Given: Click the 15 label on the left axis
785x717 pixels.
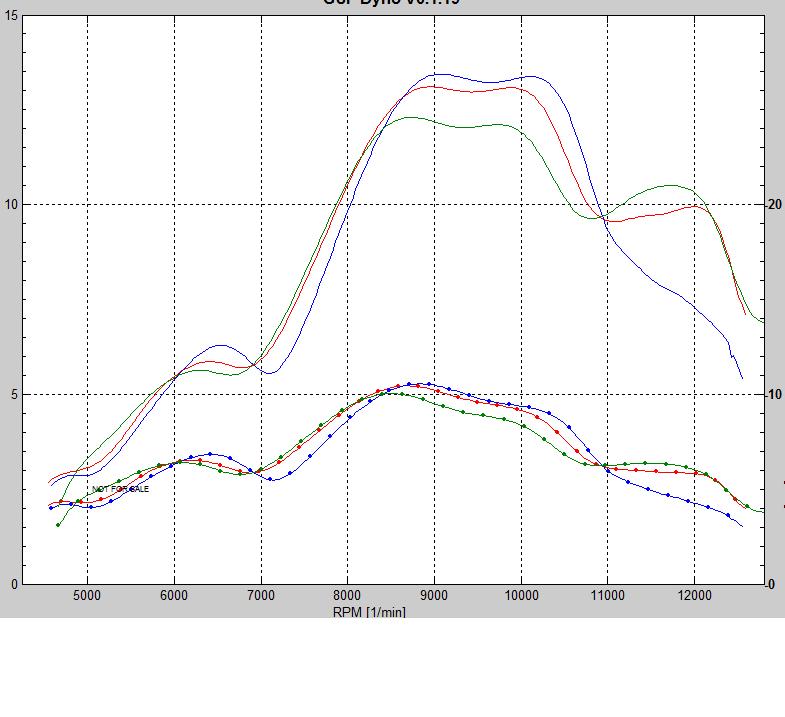Looking at the screenshot, I should click(10, 17).
